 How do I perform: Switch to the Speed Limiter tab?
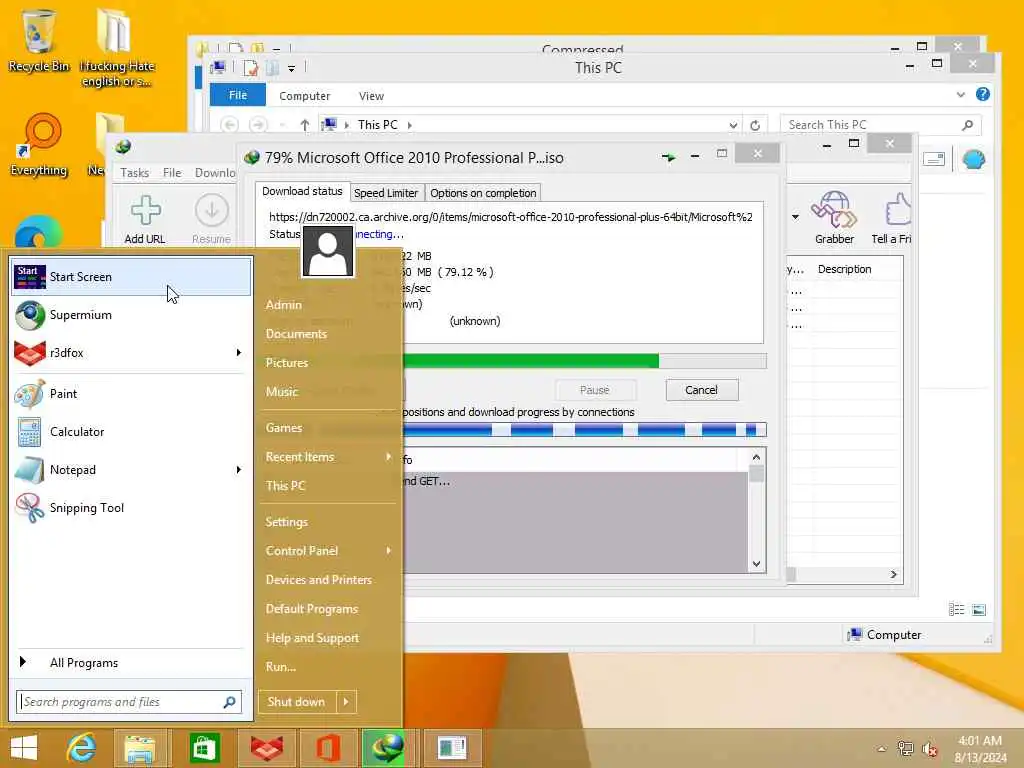[x=386, y=193]
